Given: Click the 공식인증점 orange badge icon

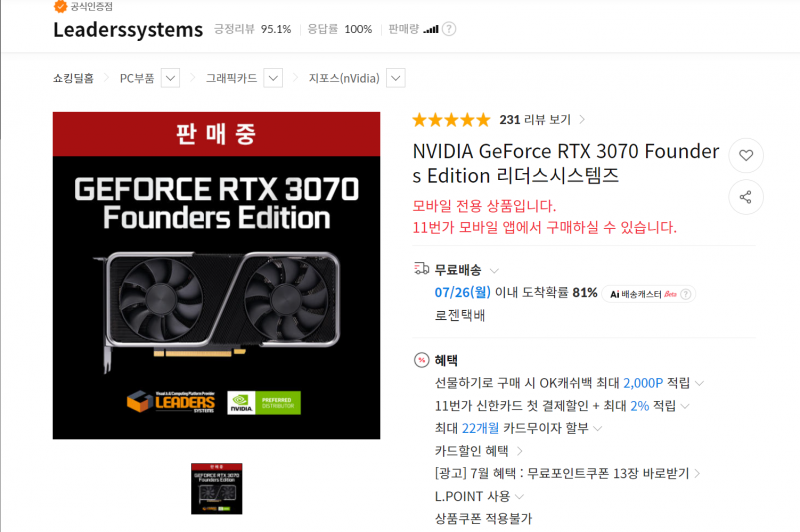Looking at the screenshot, I should click(60, 6).
